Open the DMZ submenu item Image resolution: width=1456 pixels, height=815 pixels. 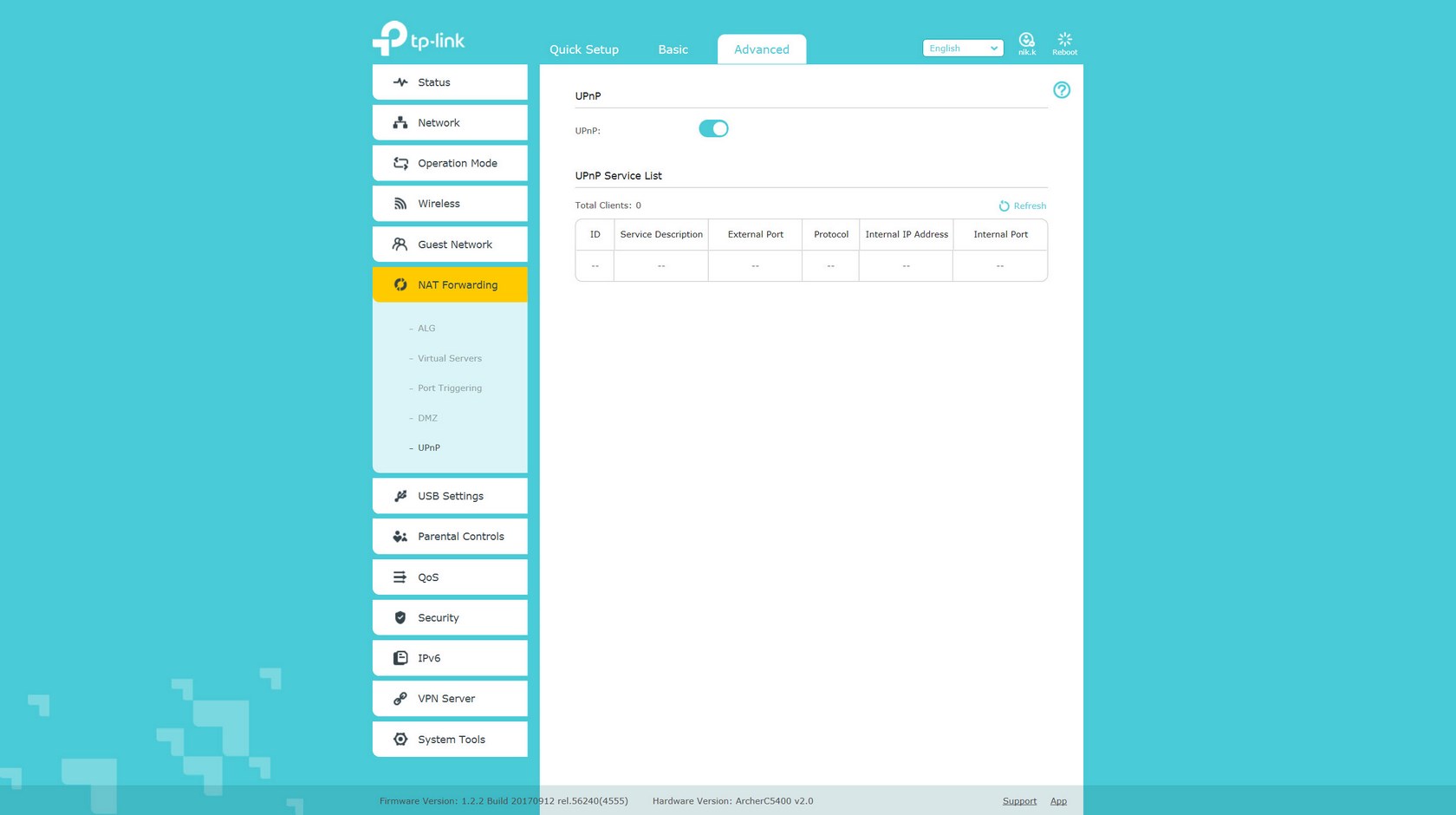pyautogui.click(x=427, y=418)
